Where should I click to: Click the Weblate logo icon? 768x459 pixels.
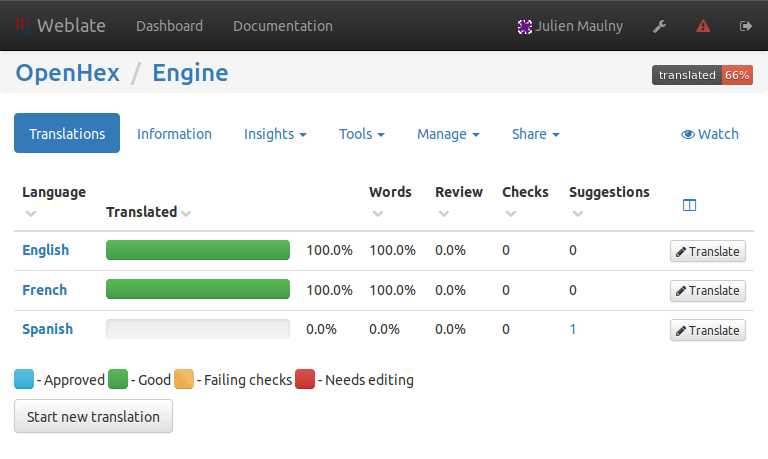23,26
